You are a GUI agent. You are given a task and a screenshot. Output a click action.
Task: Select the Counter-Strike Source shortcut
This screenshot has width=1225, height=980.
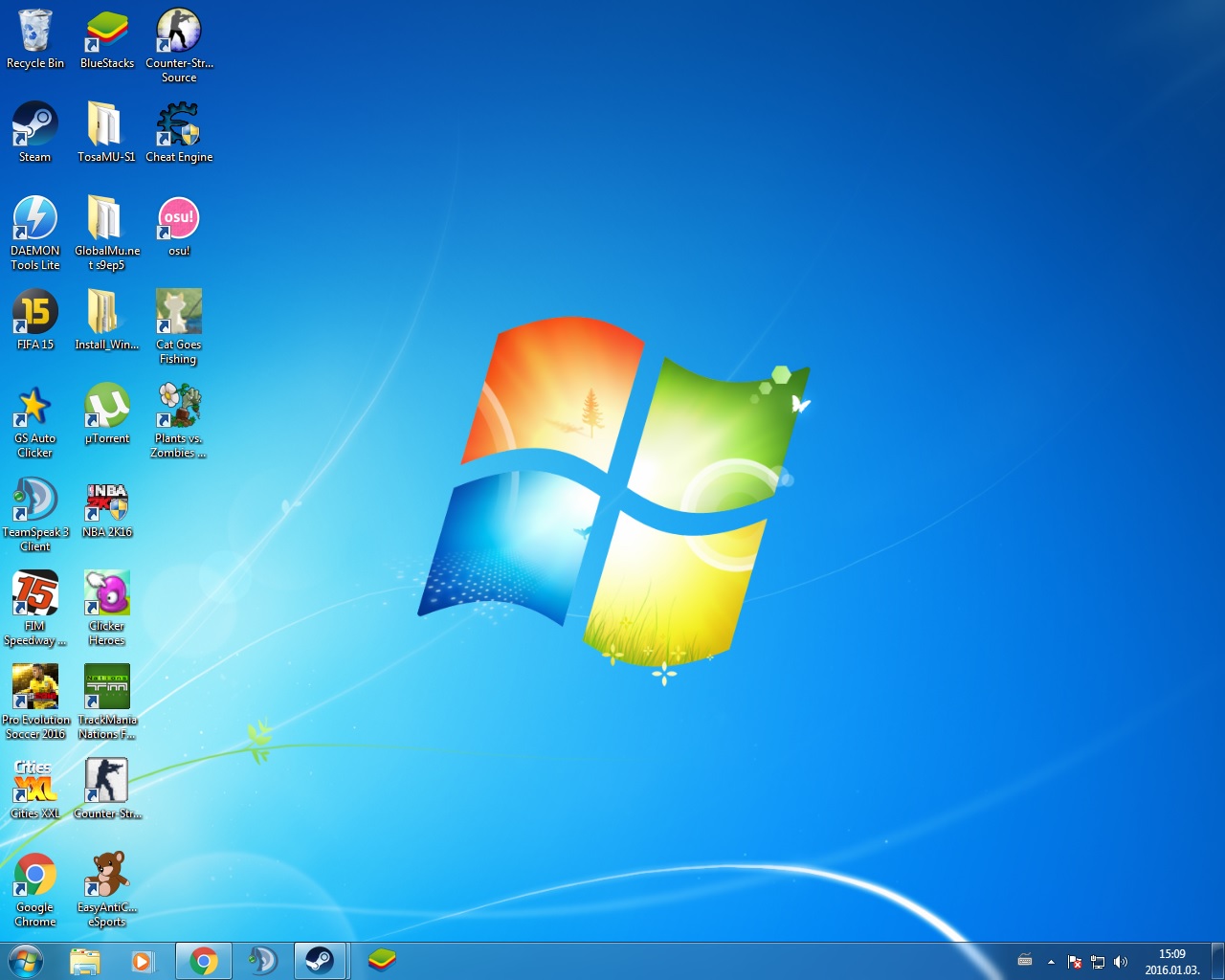tap(179, 47)
